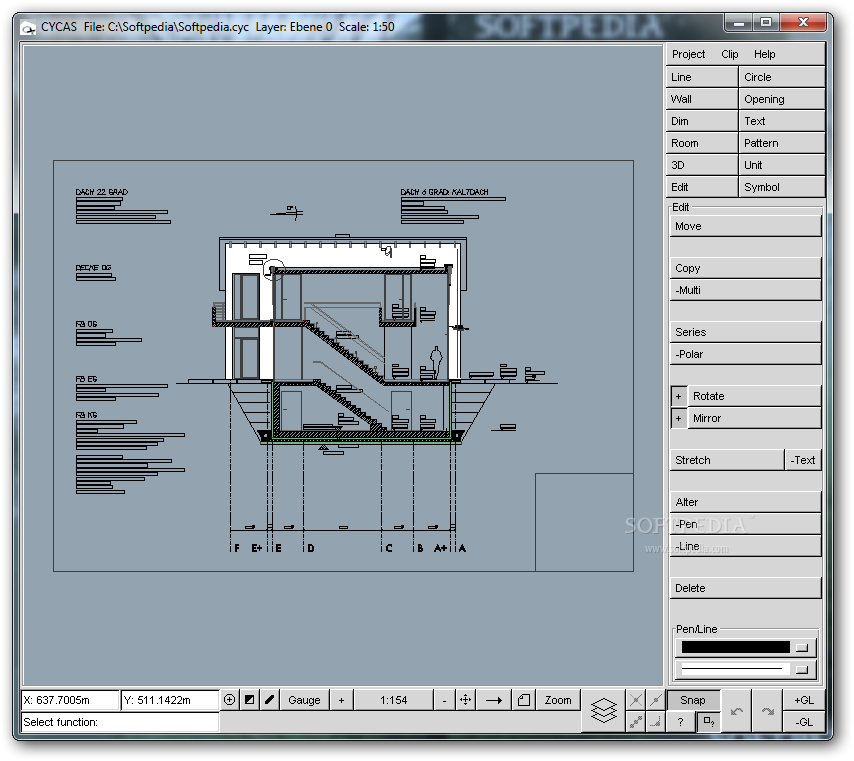854x761 pixels.
Task: Open the line style dropdown button
Action: pyautogui.click(x=802, y=669)
